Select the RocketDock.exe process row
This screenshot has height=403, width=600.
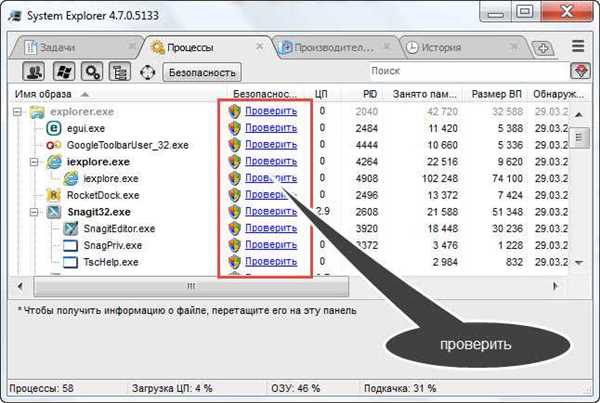point(289,195)
